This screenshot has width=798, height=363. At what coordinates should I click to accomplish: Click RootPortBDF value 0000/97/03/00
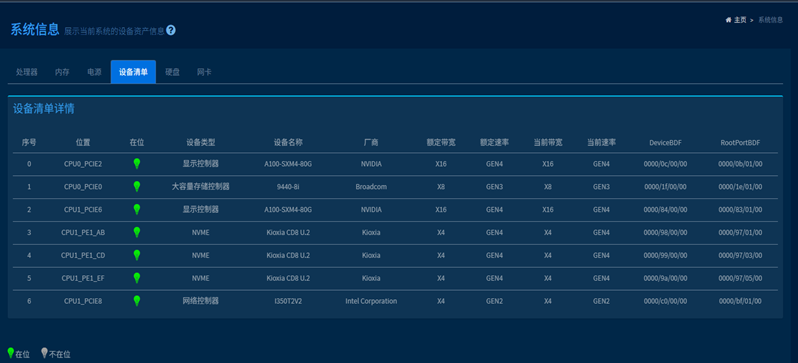point(740,256)
